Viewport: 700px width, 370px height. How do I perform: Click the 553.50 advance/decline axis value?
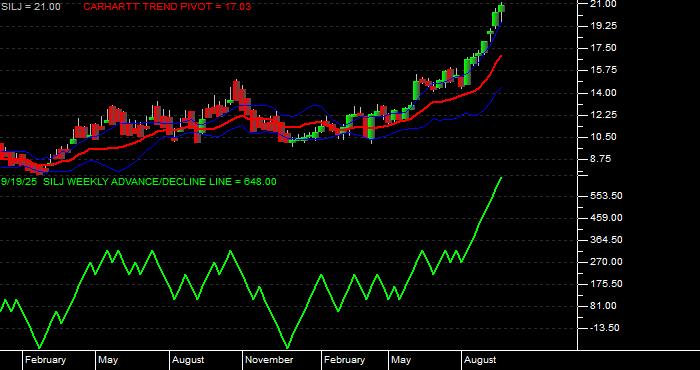(x=606, y=195)
